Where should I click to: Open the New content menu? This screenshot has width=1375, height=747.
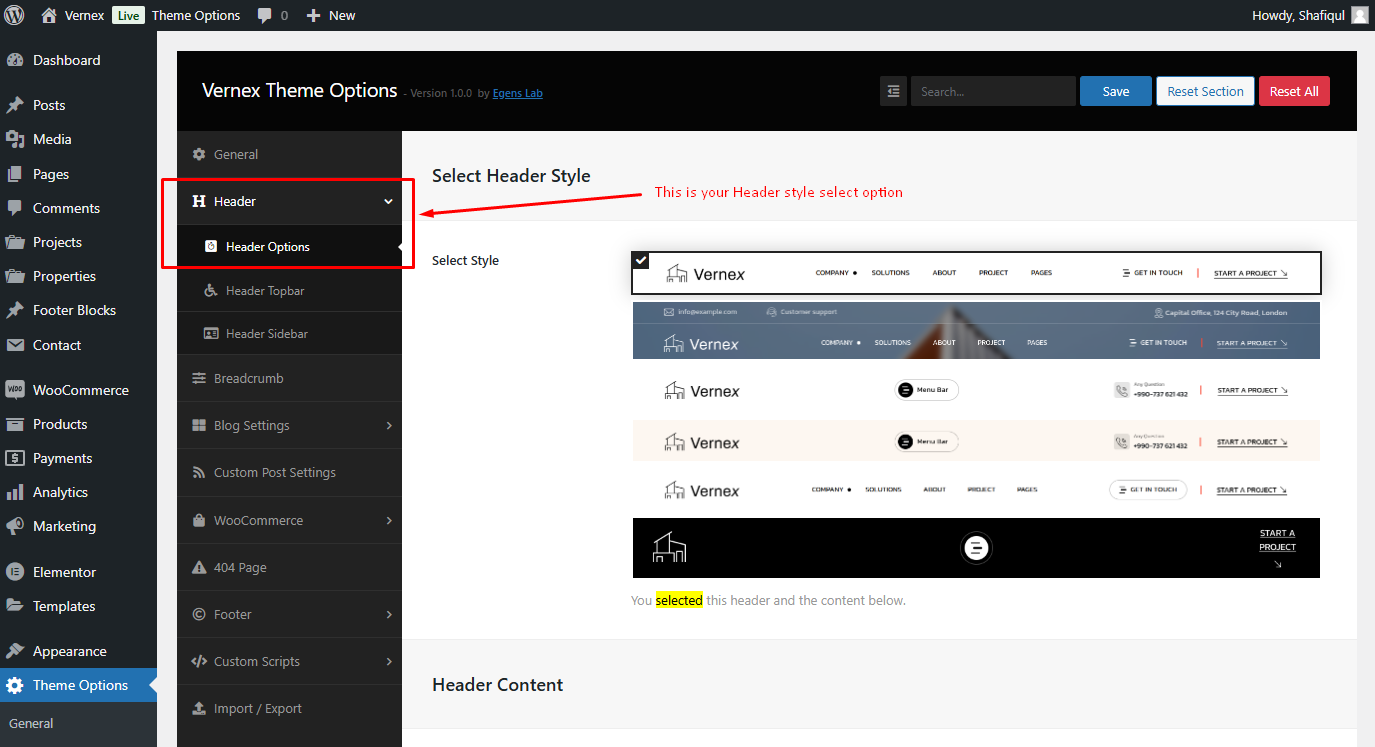331,15
